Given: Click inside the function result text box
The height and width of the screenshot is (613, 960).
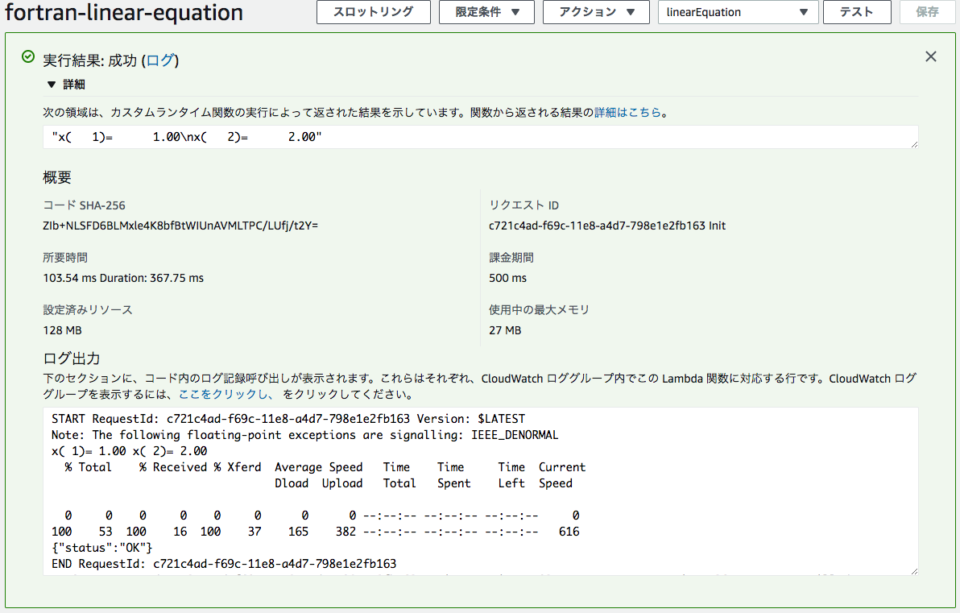Looking at the screenshot, I should click(x=480, y=137).
